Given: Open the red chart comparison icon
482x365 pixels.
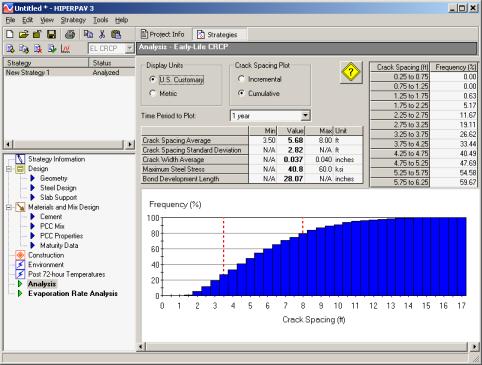Looking at the screenshot, I should click(65, 49).
